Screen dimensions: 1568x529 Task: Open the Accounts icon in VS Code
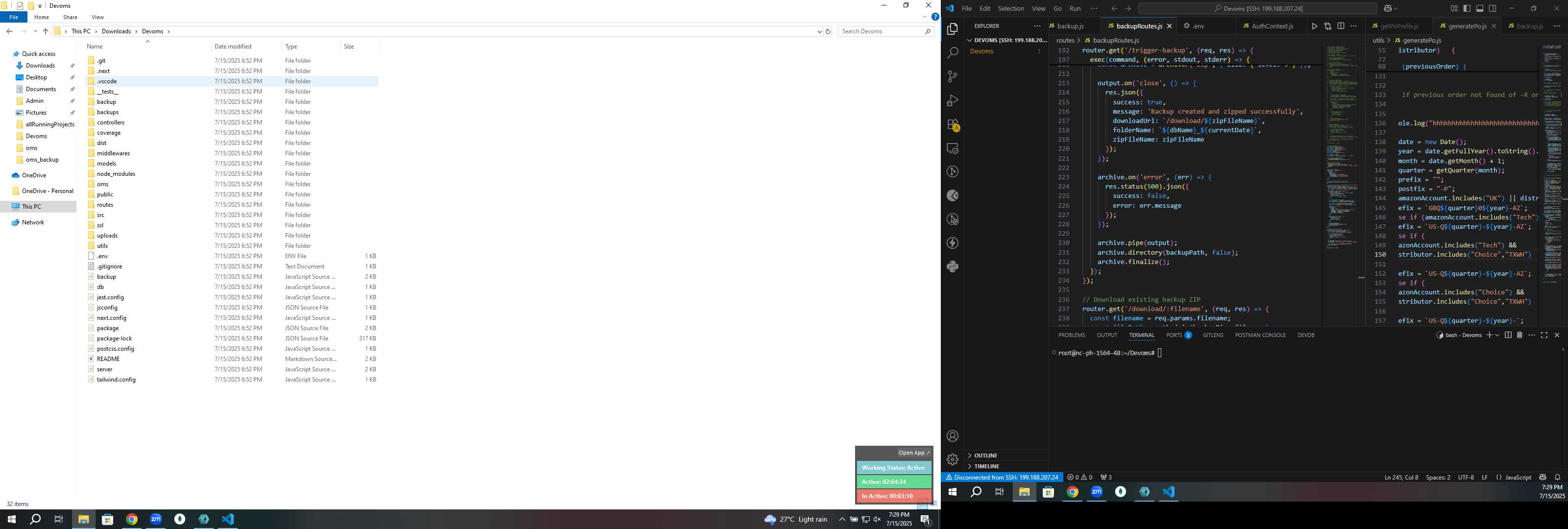953,436
